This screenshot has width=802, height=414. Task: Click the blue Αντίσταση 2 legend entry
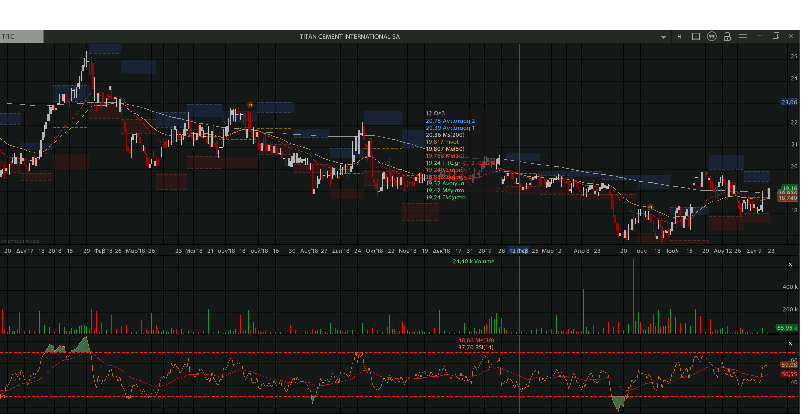tap(451, 121)
